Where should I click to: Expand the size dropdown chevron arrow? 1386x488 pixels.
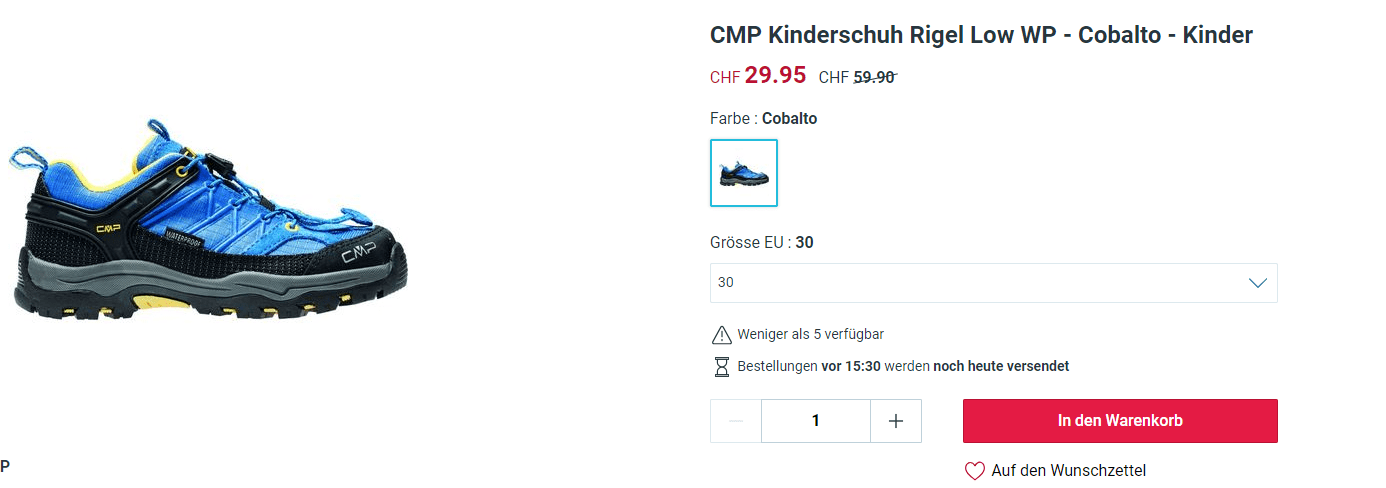tap(1258, 283)
